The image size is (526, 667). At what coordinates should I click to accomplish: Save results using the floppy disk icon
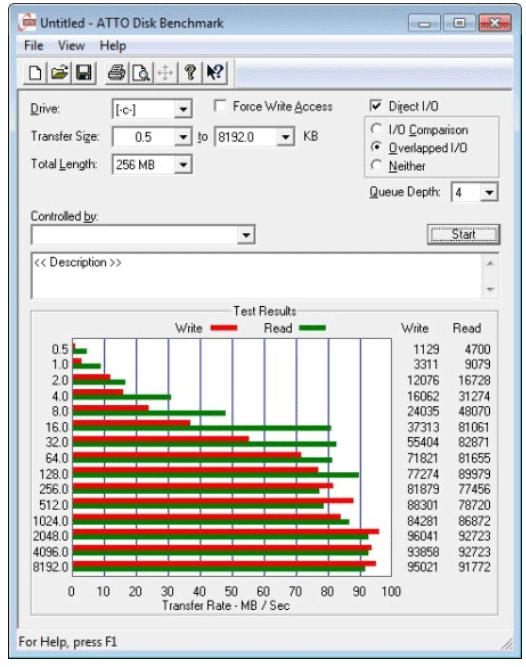(84, 73)
